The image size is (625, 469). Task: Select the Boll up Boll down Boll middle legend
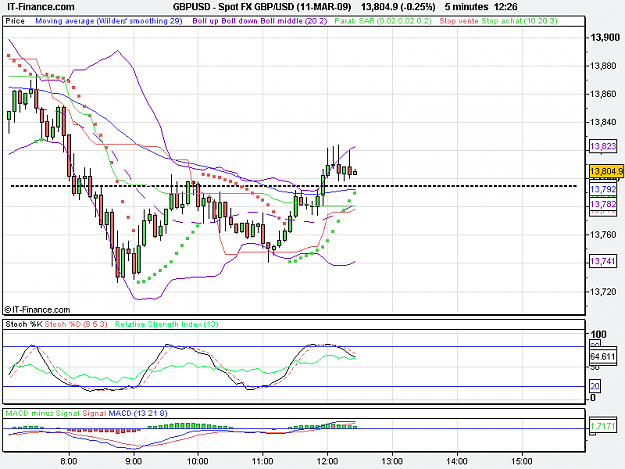pos(259,21)
